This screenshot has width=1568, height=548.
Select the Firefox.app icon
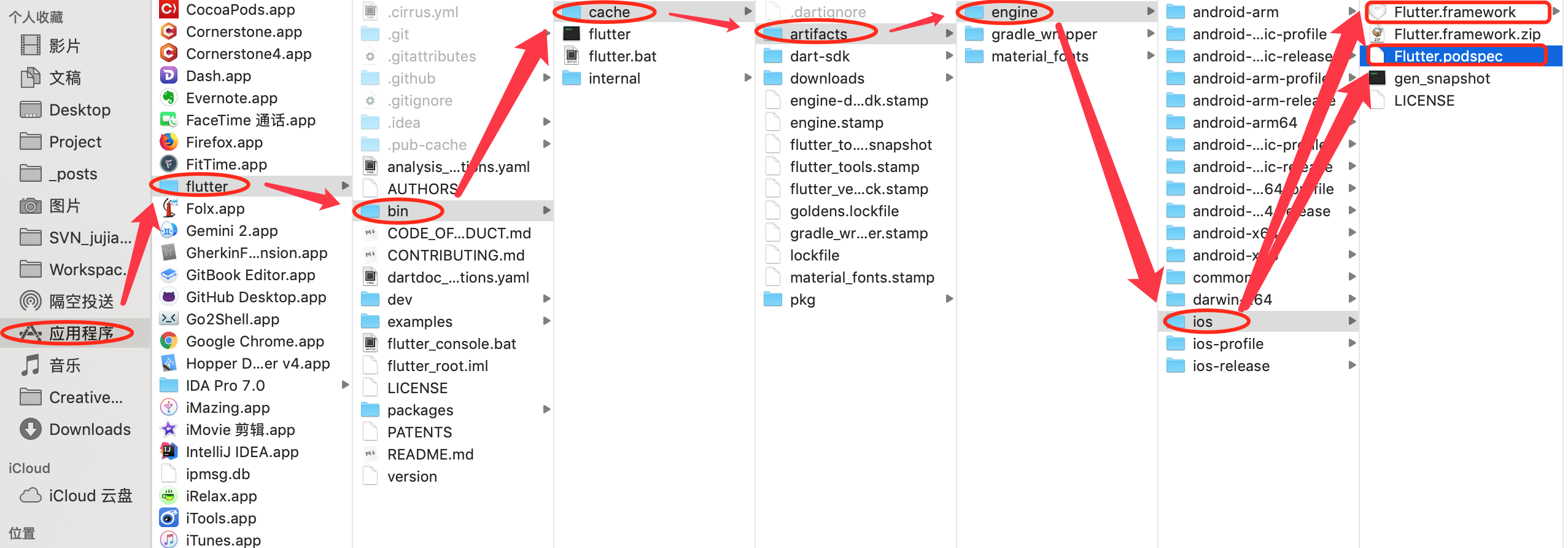169,142
